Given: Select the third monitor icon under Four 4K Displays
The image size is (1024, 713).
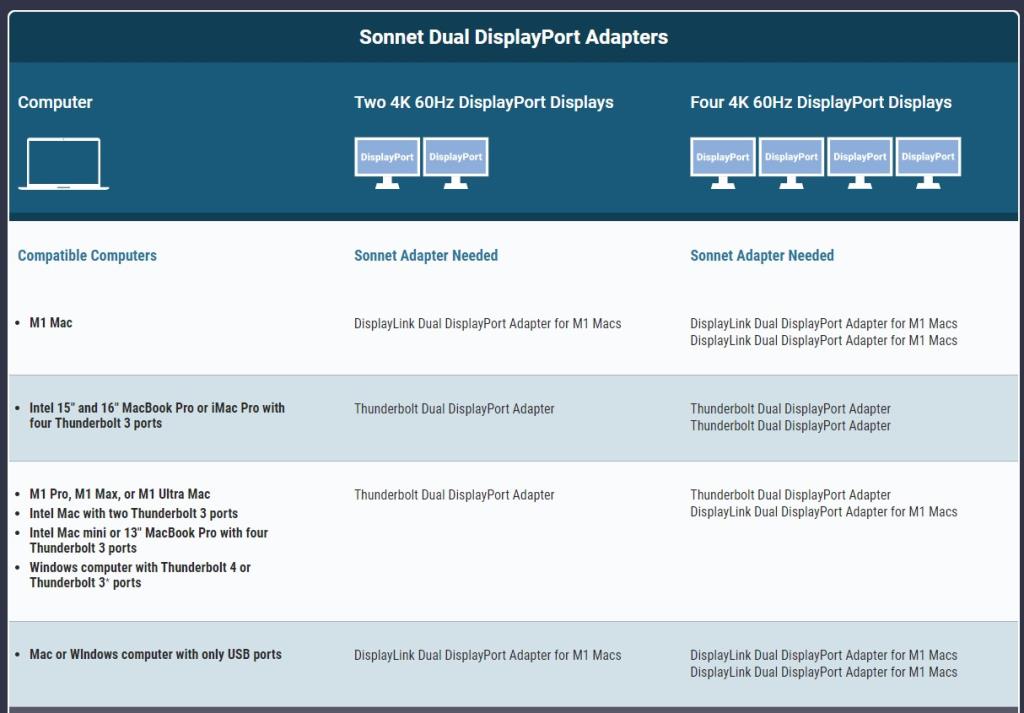Looking at the screenshot, I should click(x=860, y=162).
